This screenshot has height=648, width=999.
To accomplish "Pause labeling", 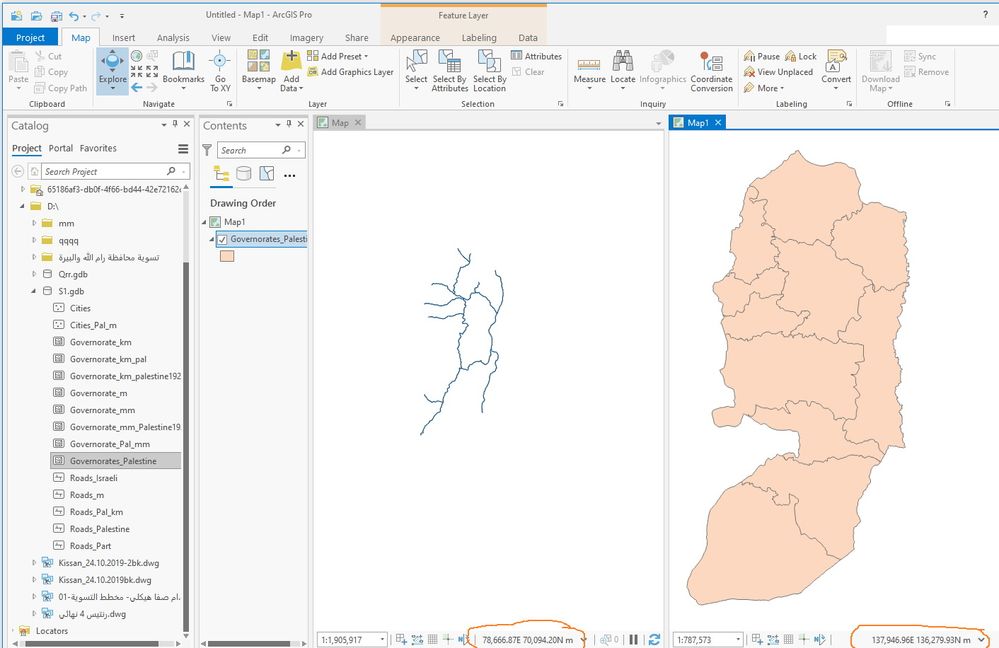I will (x=761, y=56).
